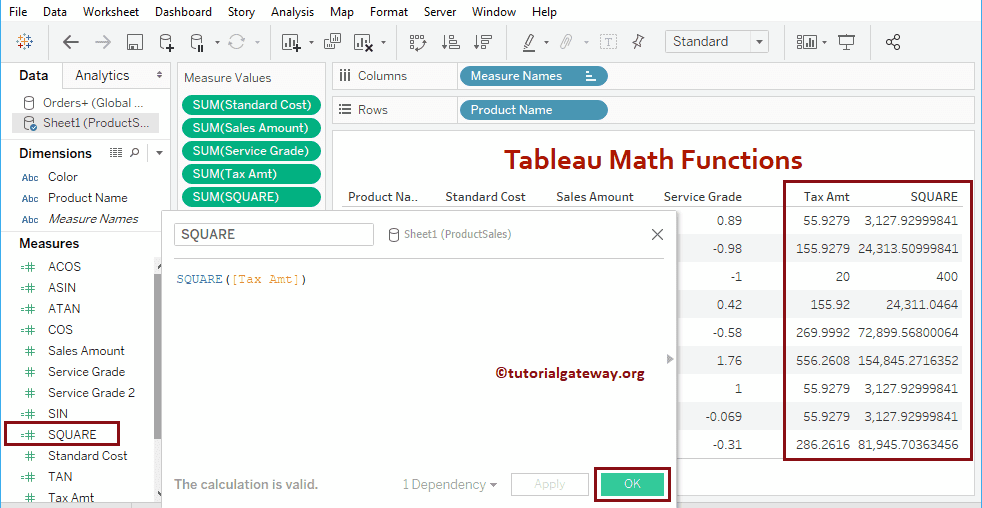Select the Color dimension
Image resolution: width=982 pixels, height=508 pixels.
[63, 177]
